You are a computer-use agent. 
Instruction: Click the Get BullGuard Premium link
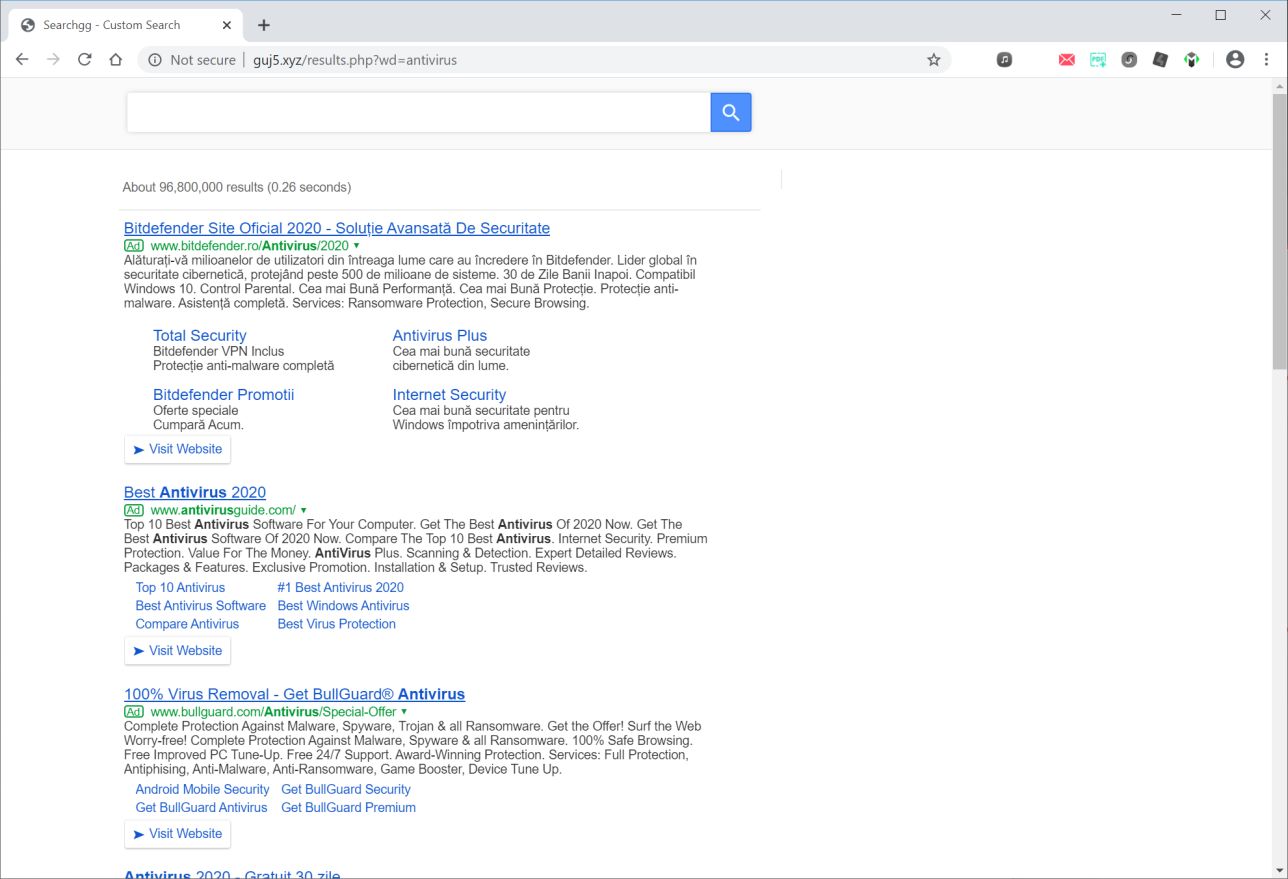pos(348,807)
